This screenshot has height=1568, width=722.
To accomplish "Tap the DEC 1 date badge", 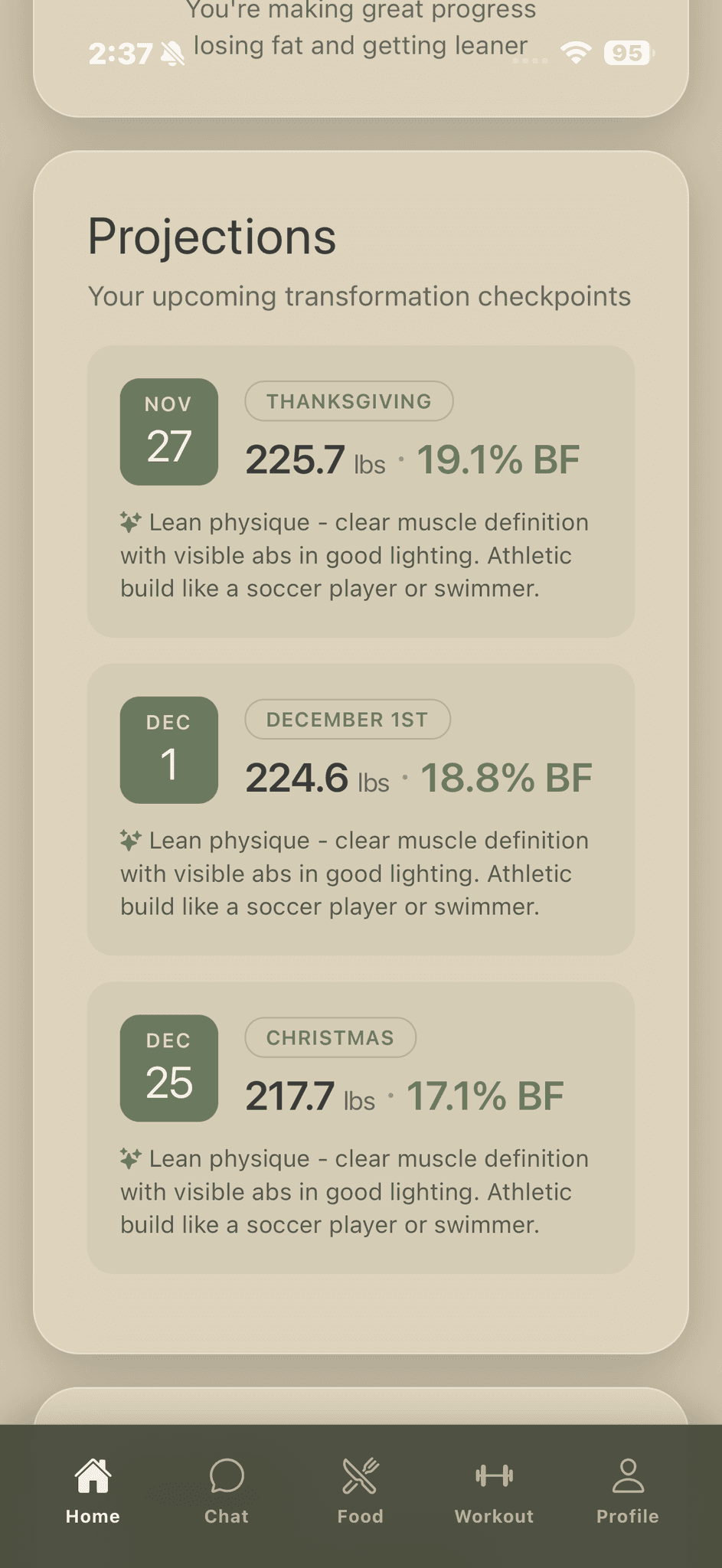I will click(x=169, y=750).
